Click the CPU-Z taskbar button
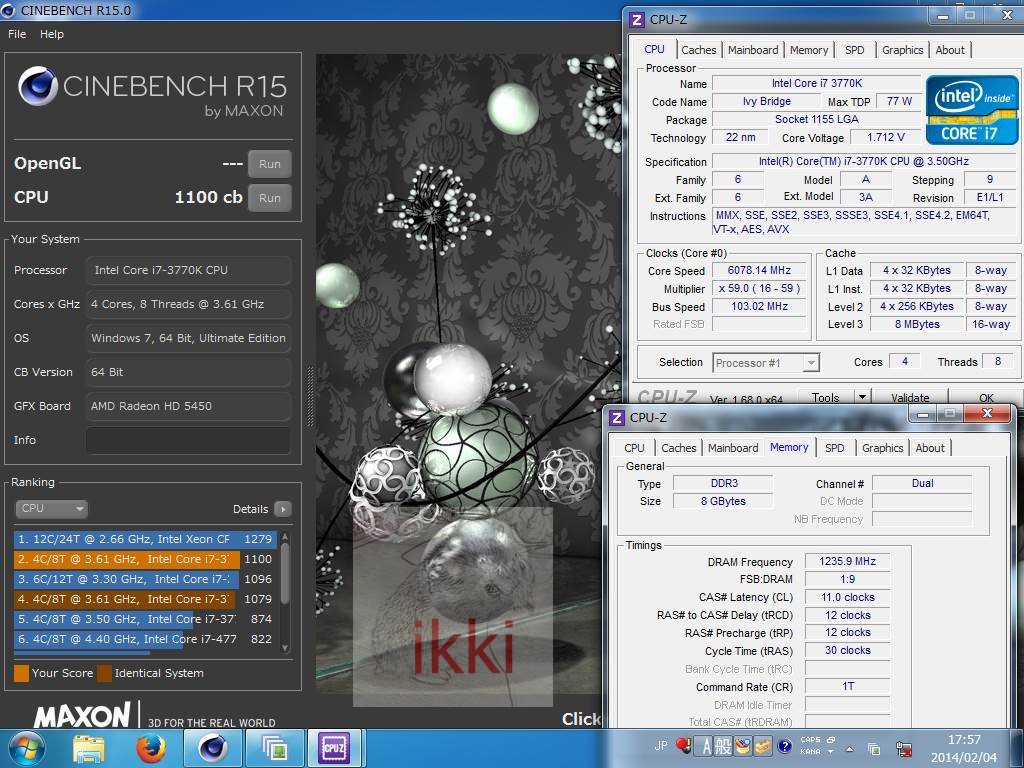1024x768 pixels. (x=334, y=748)
